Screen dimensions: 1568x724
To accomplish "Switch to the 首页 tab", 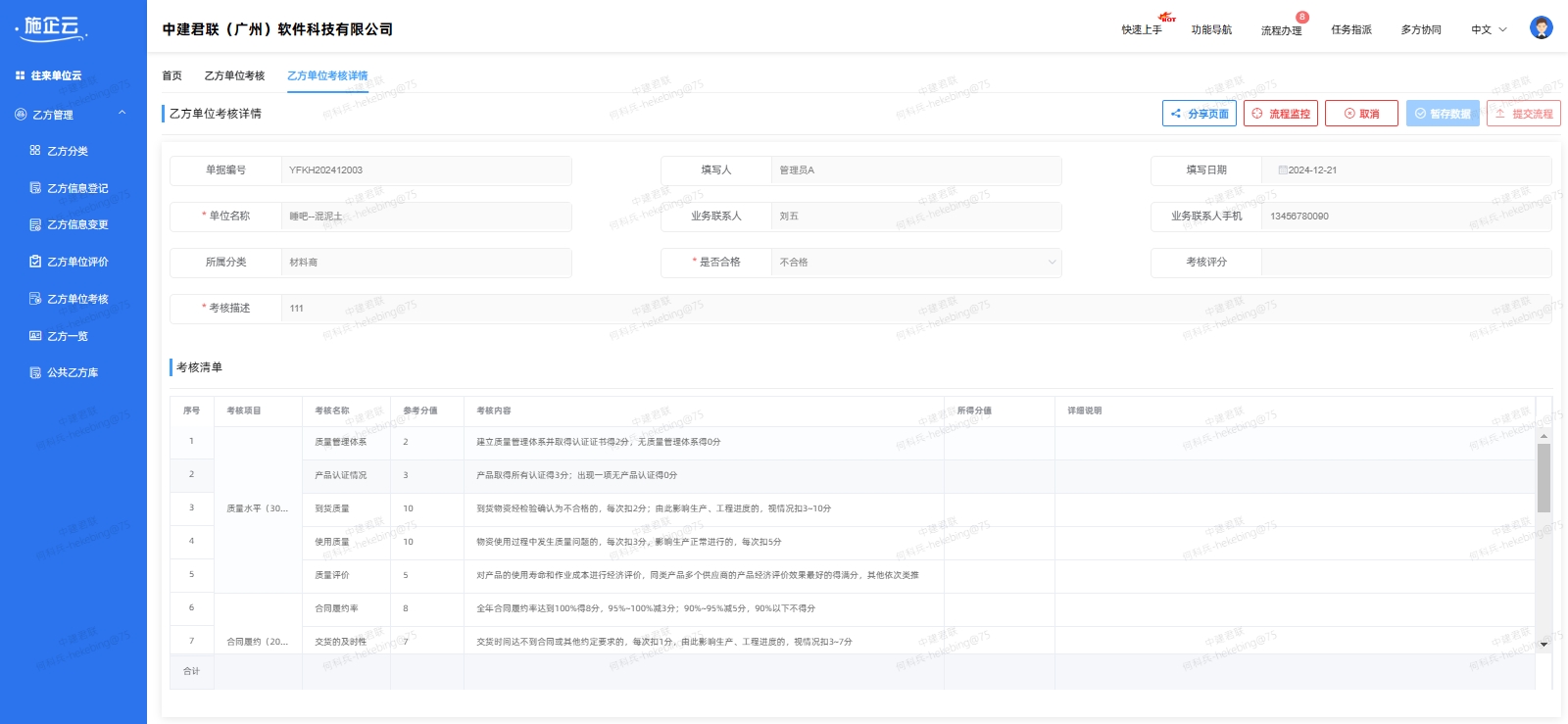I will (171, 76).
